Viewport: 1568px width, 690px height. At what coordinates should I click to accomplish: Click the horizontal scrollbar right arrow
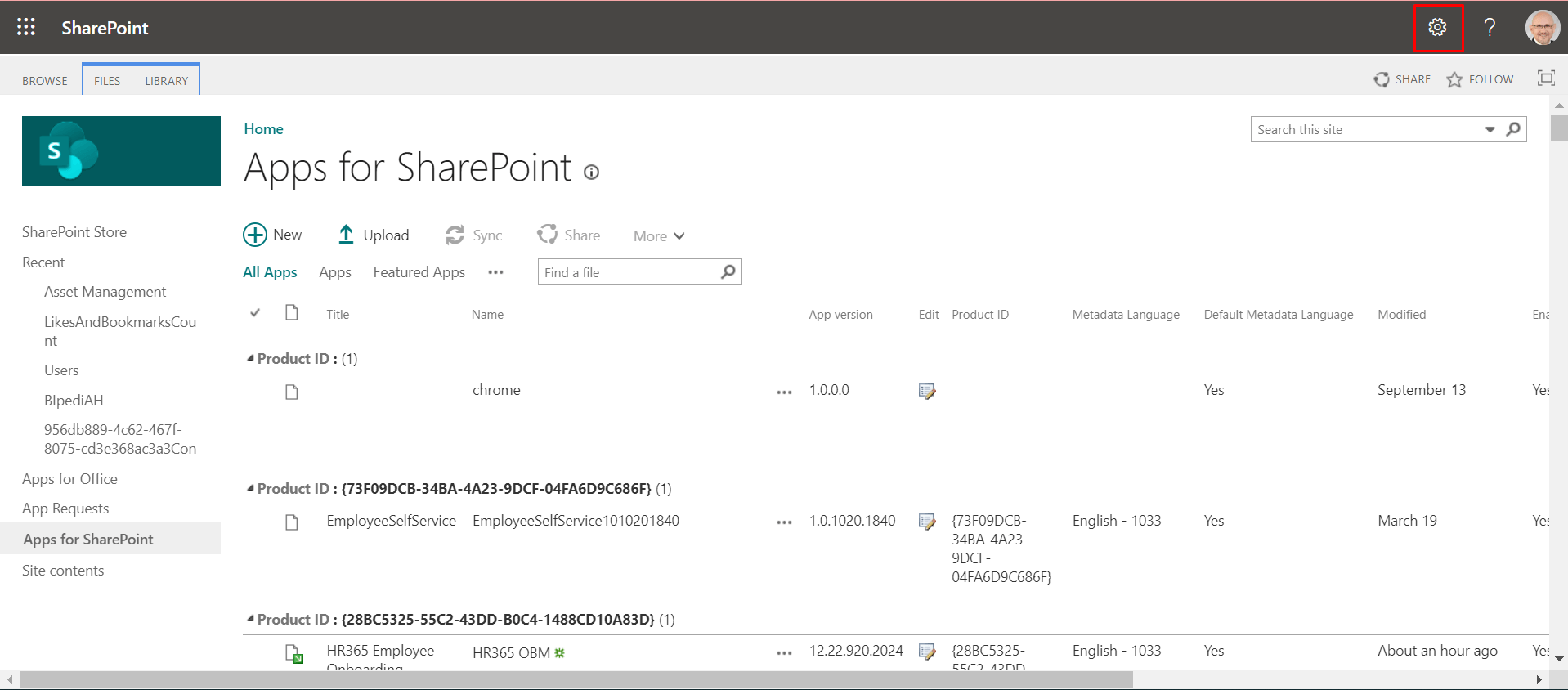point(1539,680)
